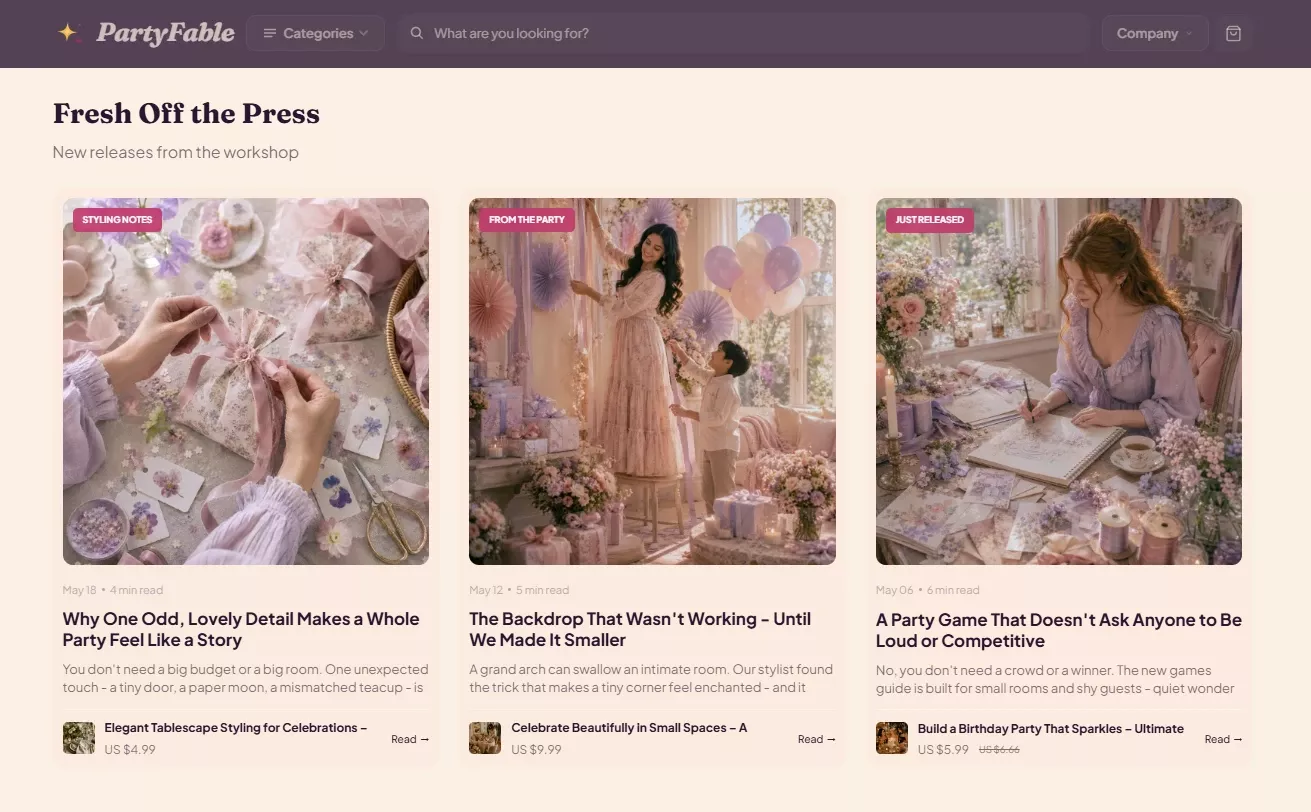Image resolution: width=1311 pixels, height=812 pixels.
Task: Click 'May 12 • 5 min read' metadata
Action: [519, 590]
